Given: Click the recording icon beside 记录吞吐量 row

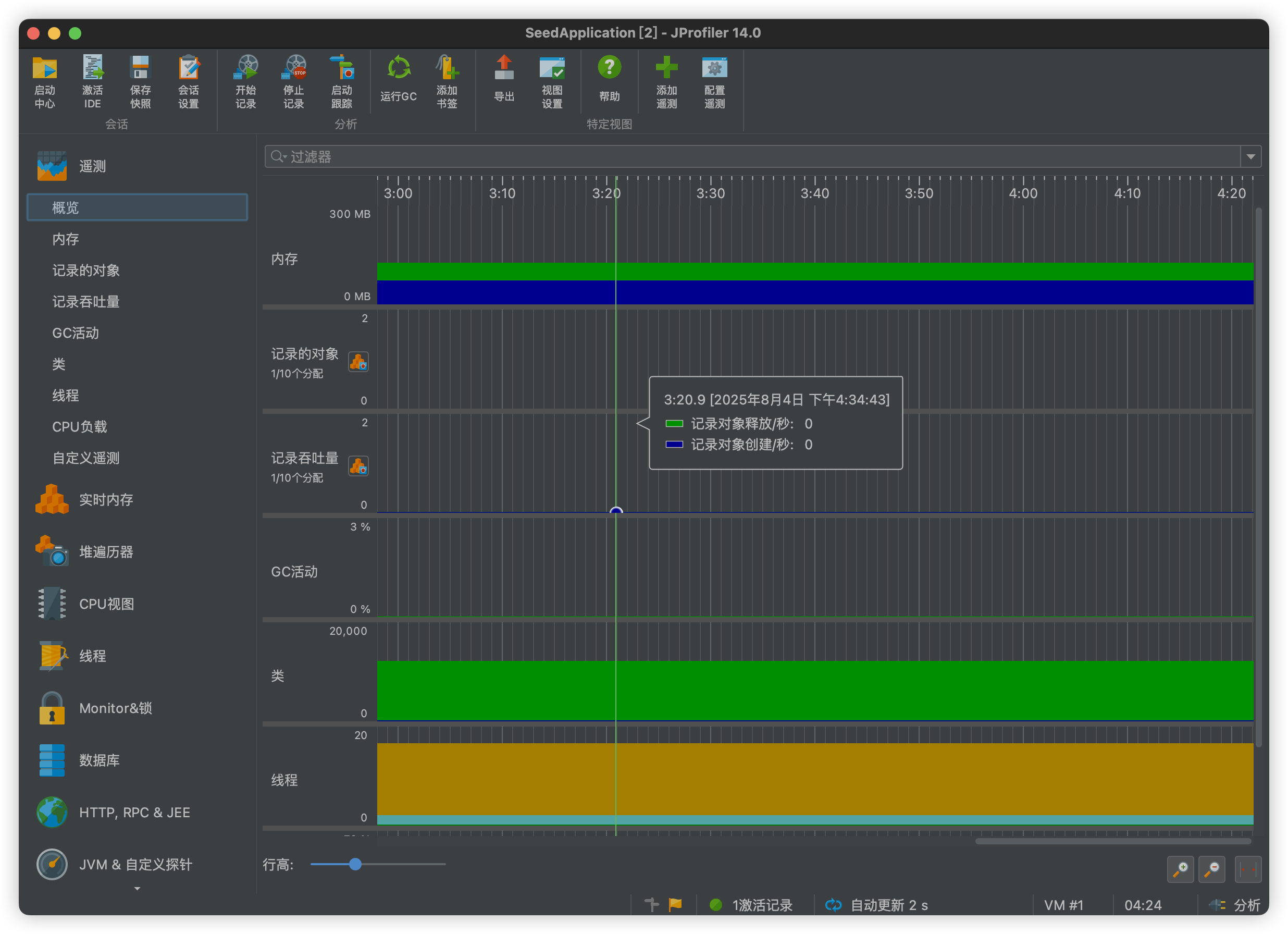Looking at the screenshot, I should pos(358,466).
